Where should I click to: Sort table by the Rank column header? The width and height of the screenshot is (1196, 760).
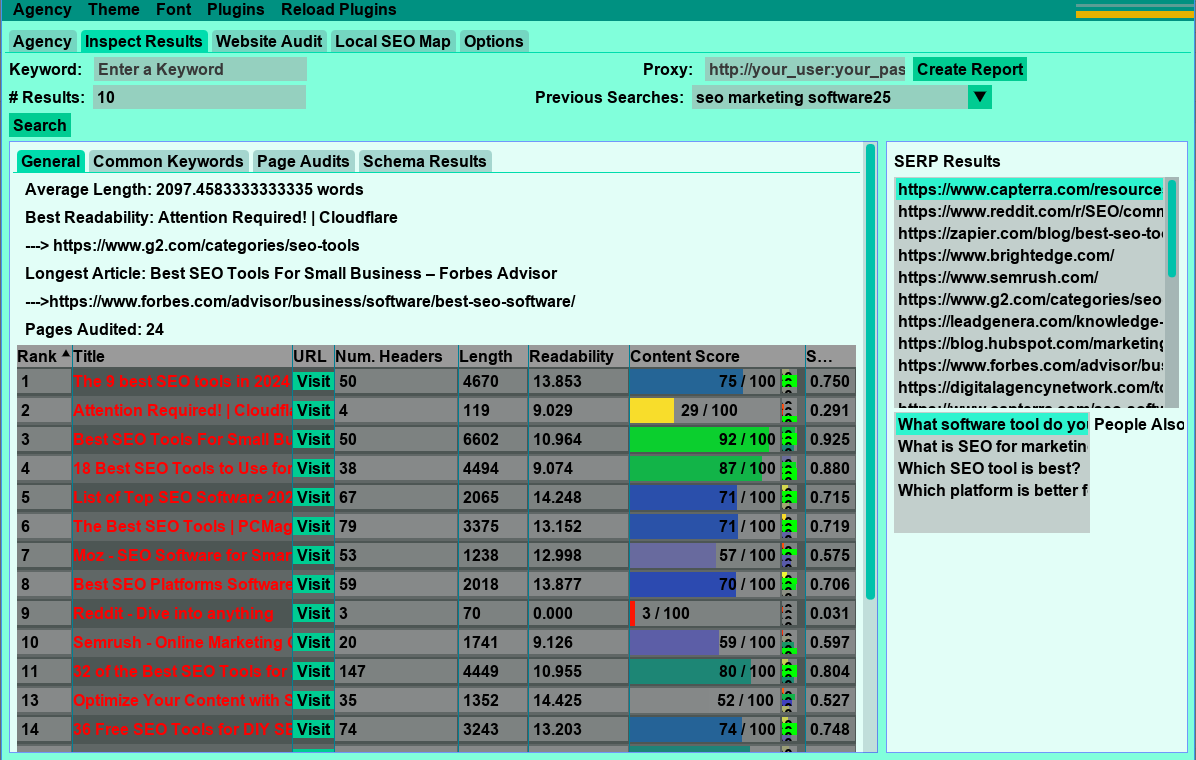tap(44, 356)
